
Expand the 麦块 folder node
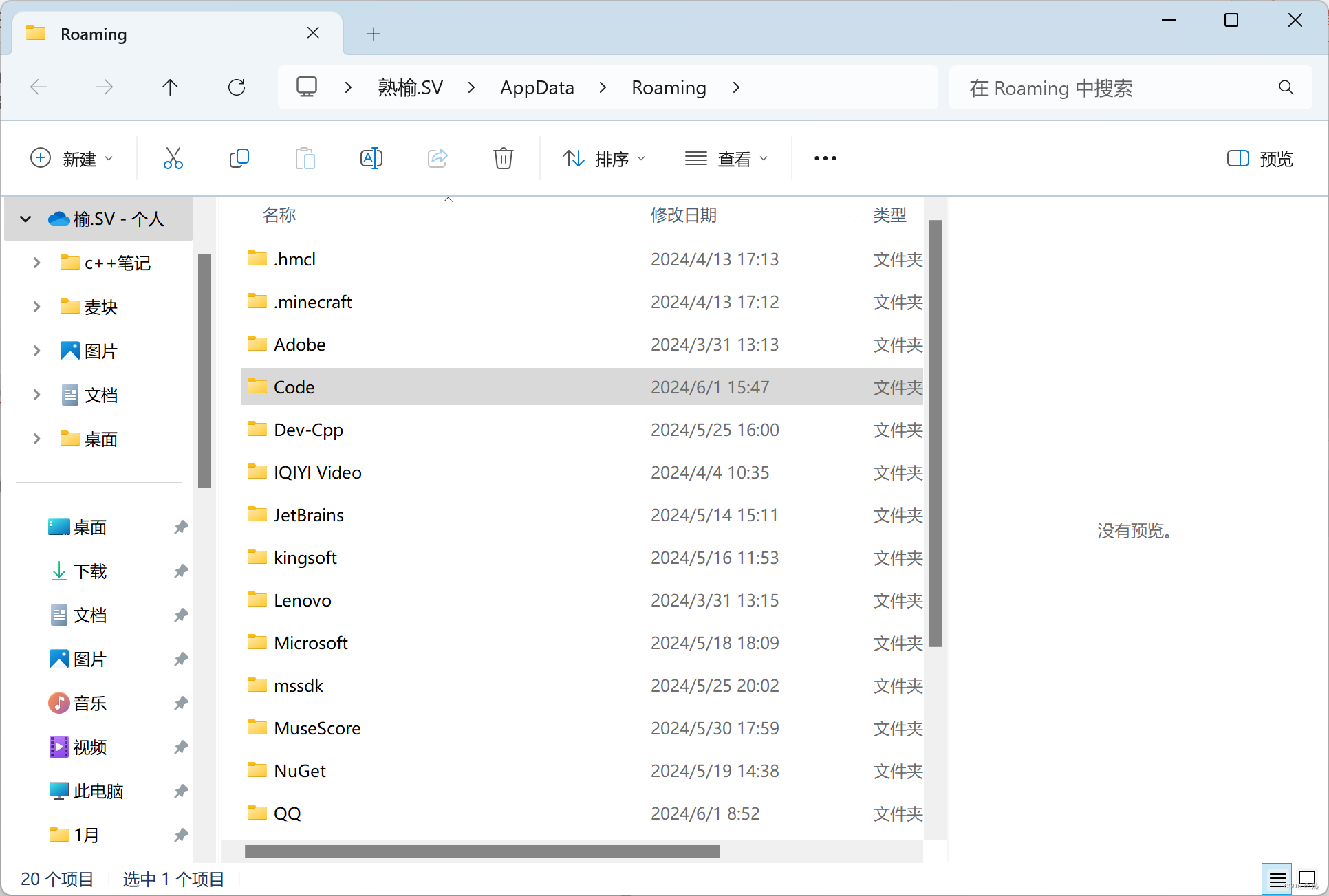(36, 307)
